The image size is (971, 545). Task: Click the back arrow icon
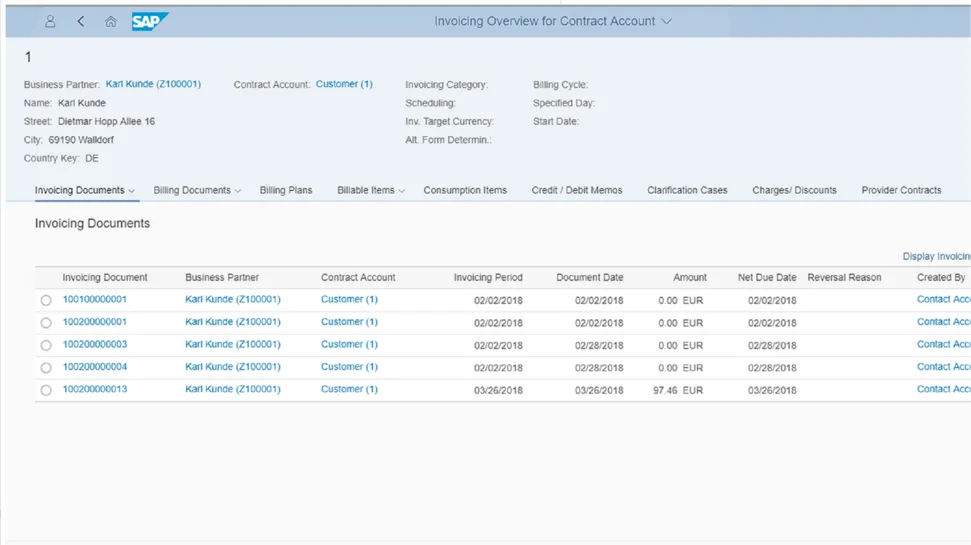(81, 21)
